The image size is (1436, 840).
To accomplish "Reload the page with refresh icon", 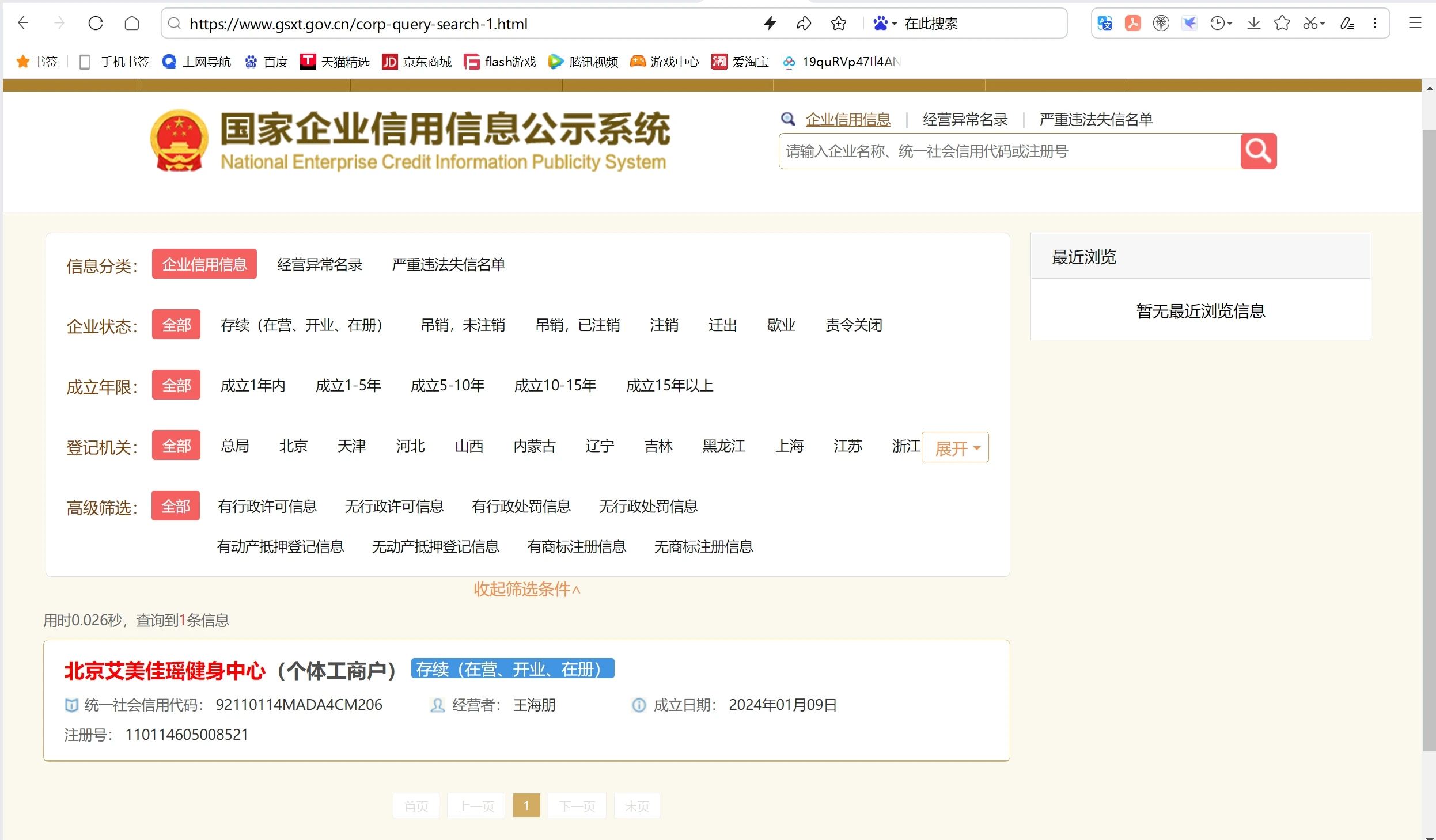I will click(x=96, y=24).
